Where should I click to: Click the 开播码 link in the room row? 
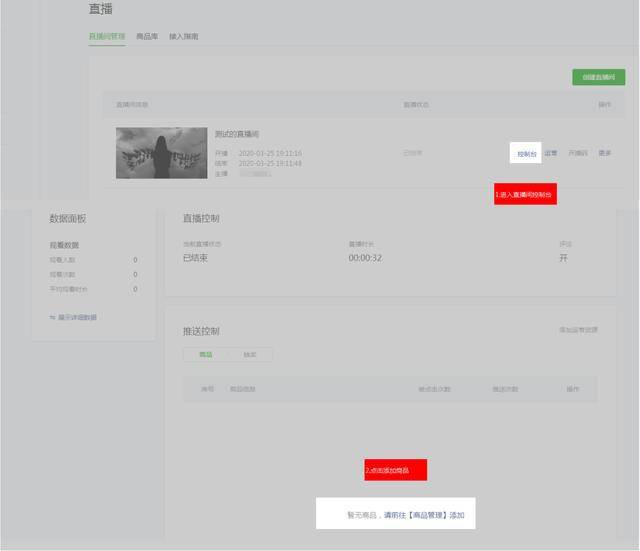click(578, 154)
